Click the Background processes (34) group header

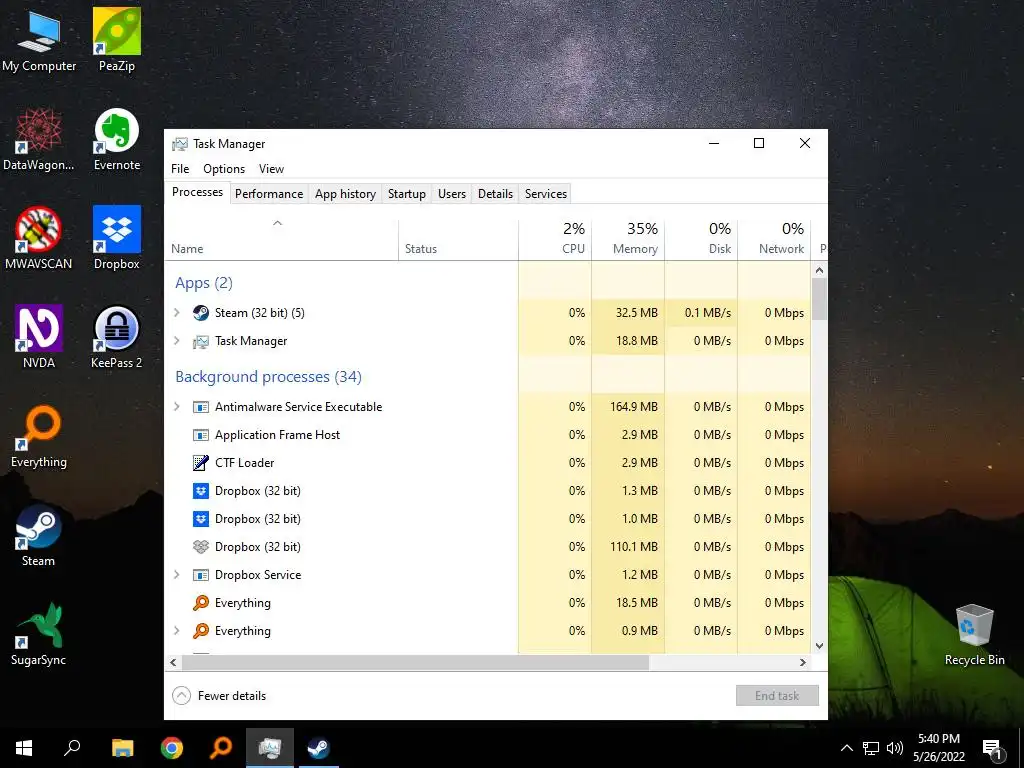pos(268,377)
